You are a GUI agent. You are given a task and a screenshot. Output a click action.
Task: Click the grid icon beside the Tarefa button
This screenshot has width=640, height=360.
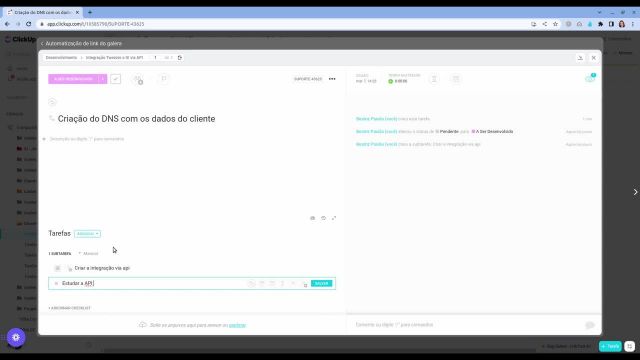tap(629, 346)
